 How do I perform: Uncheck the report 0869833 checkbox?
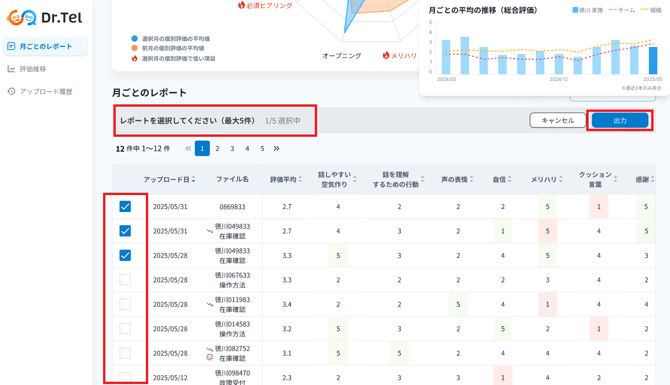[x=125, y=206]
